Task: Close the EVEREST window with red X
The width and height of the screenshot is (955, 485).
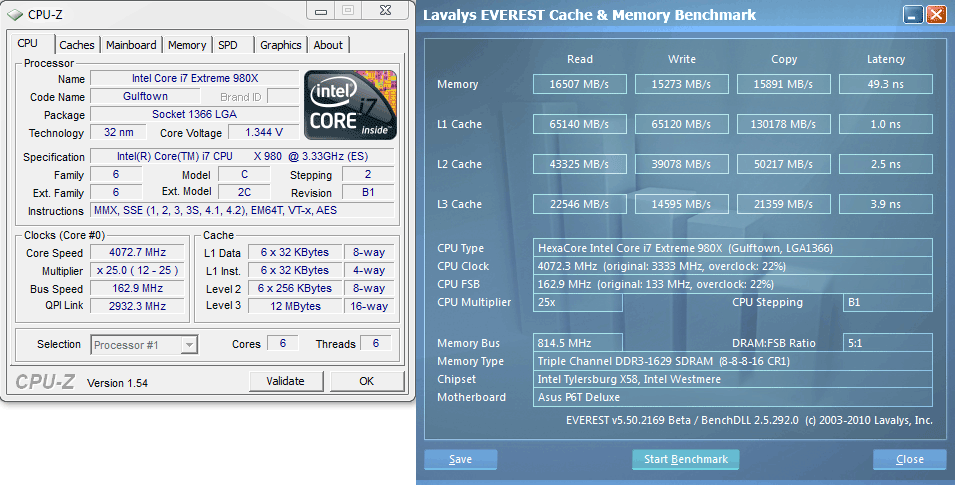Action: [936, 15]
